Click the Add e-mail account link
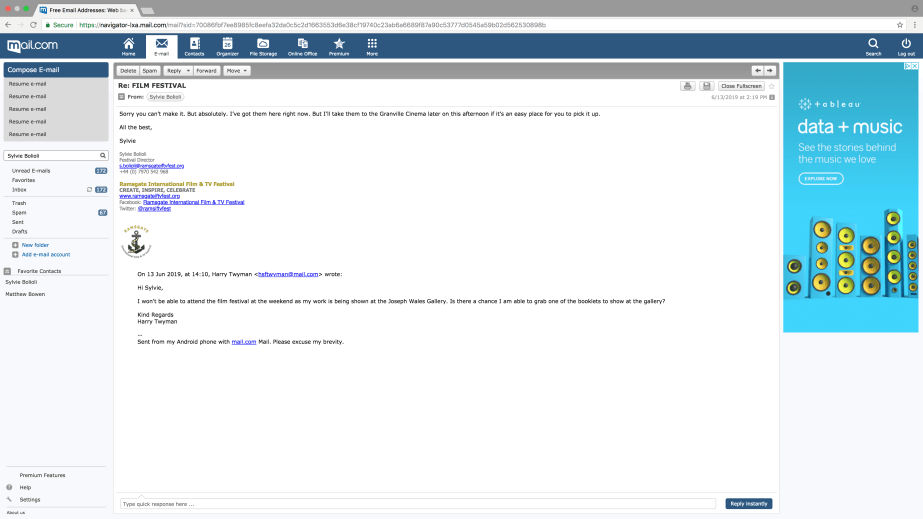Viewport: 923px width, 519px height. (46, 254)
